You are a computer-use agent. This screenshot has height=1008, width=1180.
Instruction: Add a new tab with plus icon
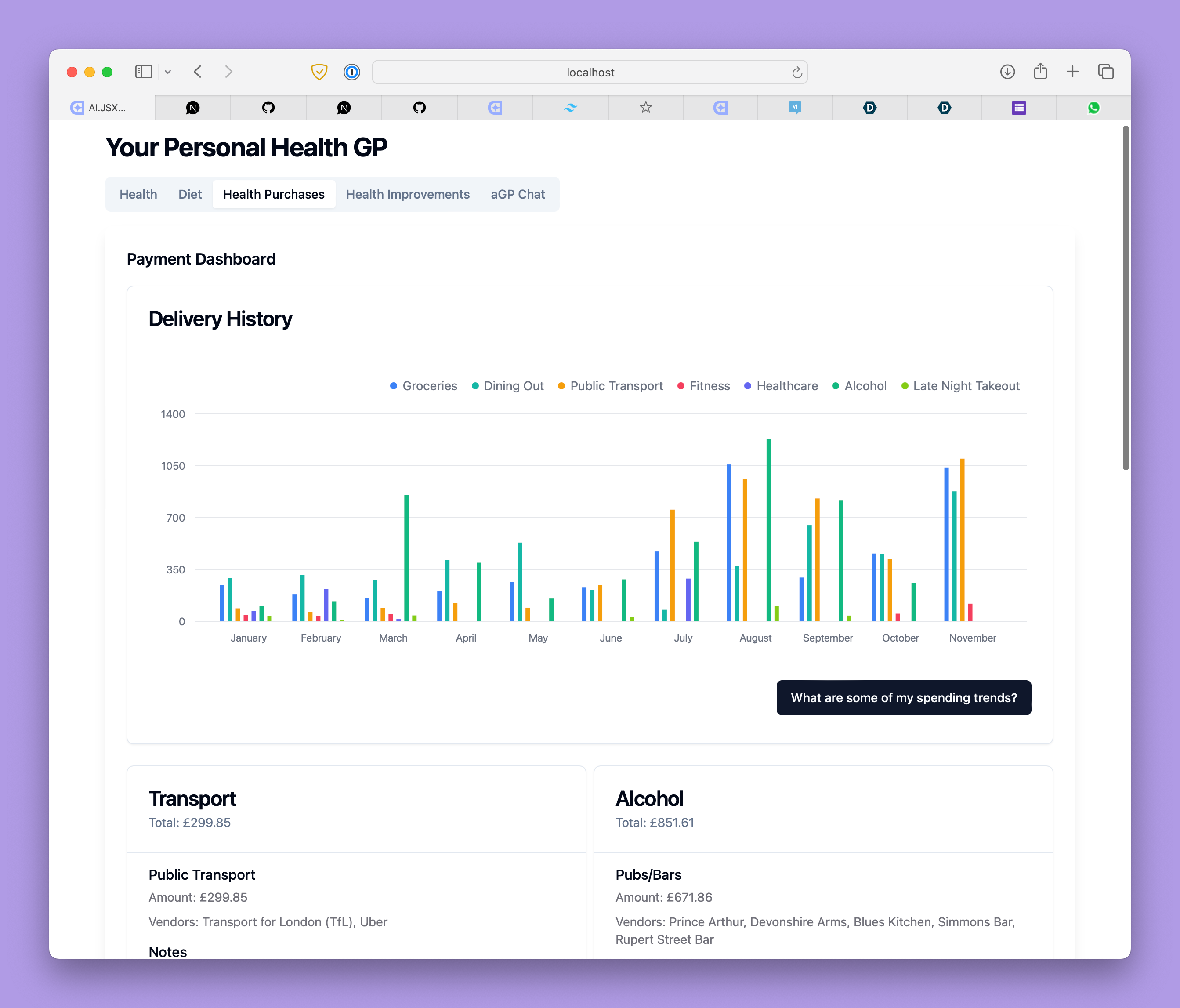click(1072, 72)
